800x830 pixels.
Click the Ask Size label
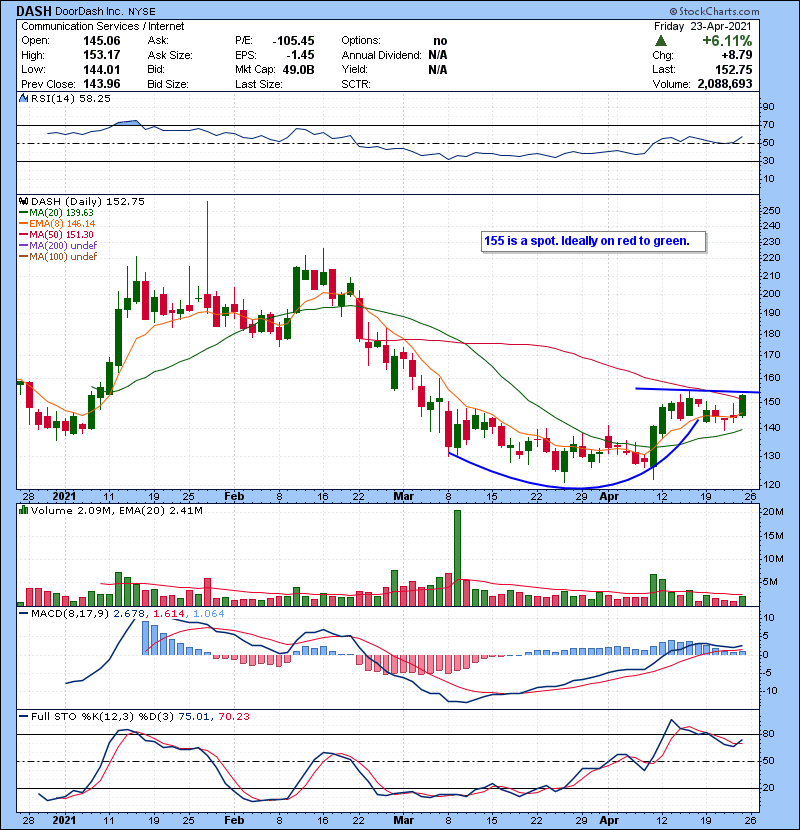tap(170, 55)
